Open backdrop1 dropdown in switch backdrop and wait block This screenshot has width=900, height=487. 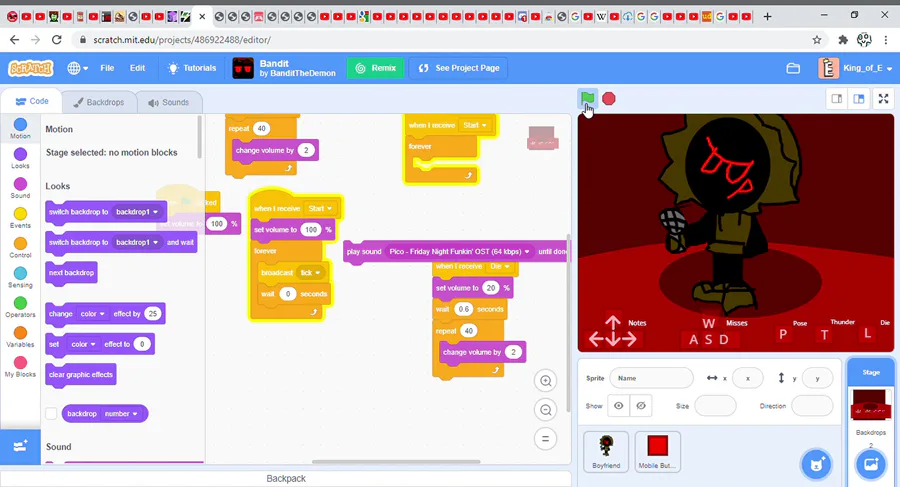click(x=137, y=242)
